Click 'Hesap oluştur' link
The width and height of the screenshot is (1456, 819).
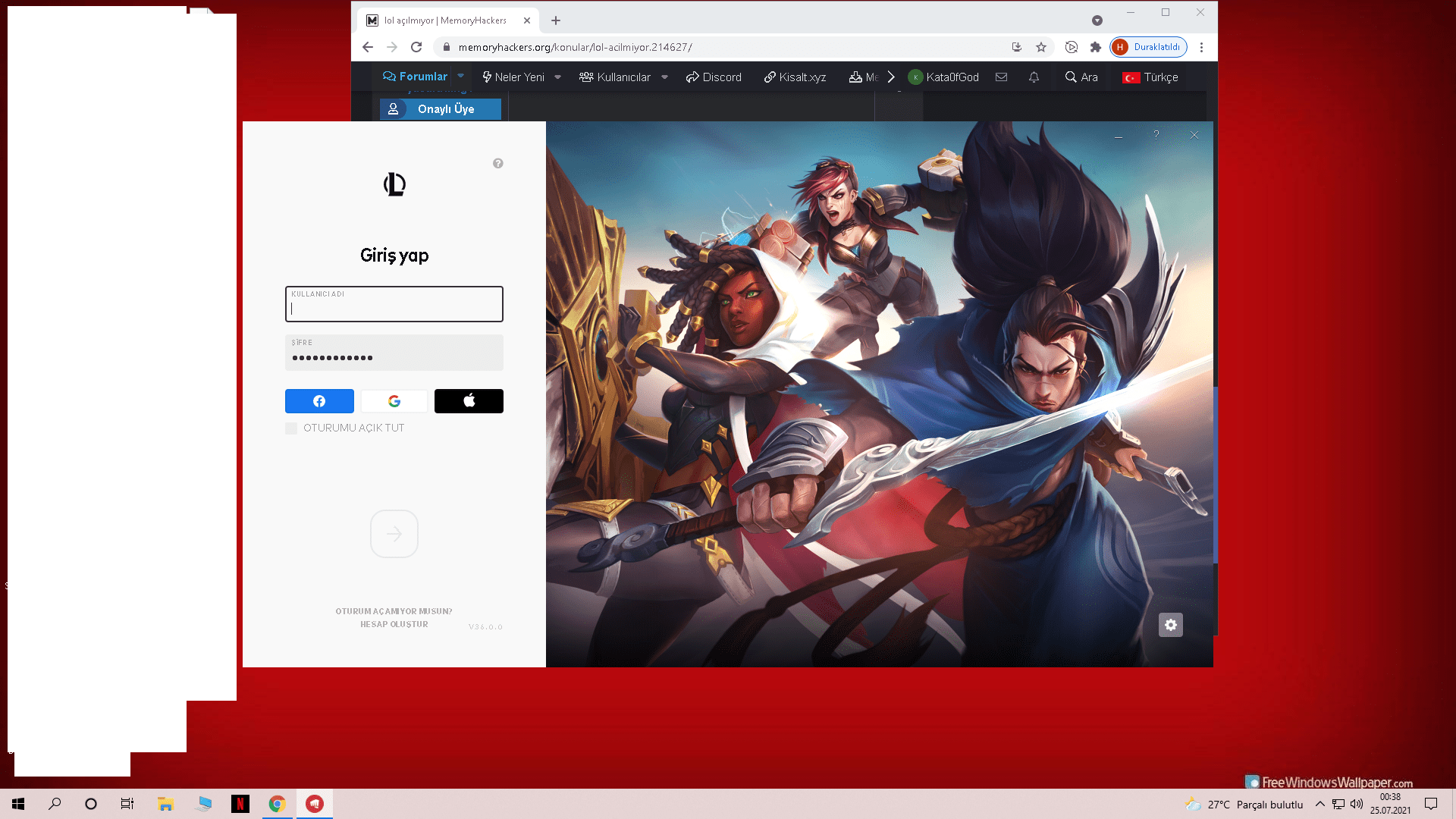click(x=394, y=624)
